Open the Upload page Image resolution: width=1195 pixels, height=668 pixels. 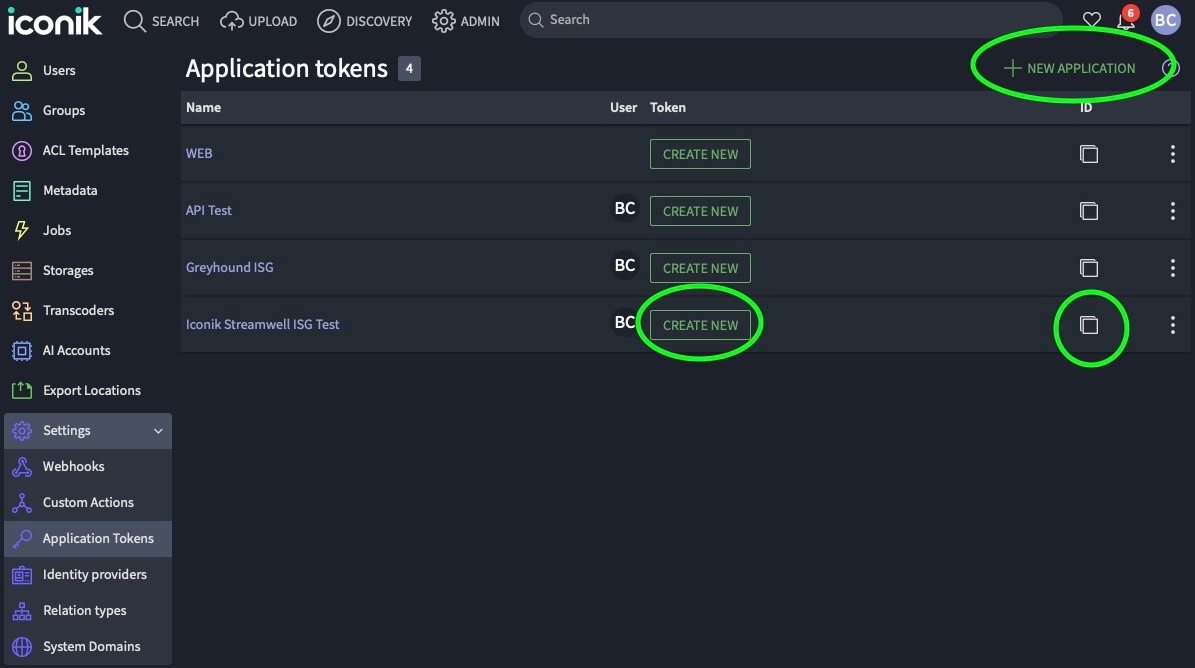(x=259, y=21)
